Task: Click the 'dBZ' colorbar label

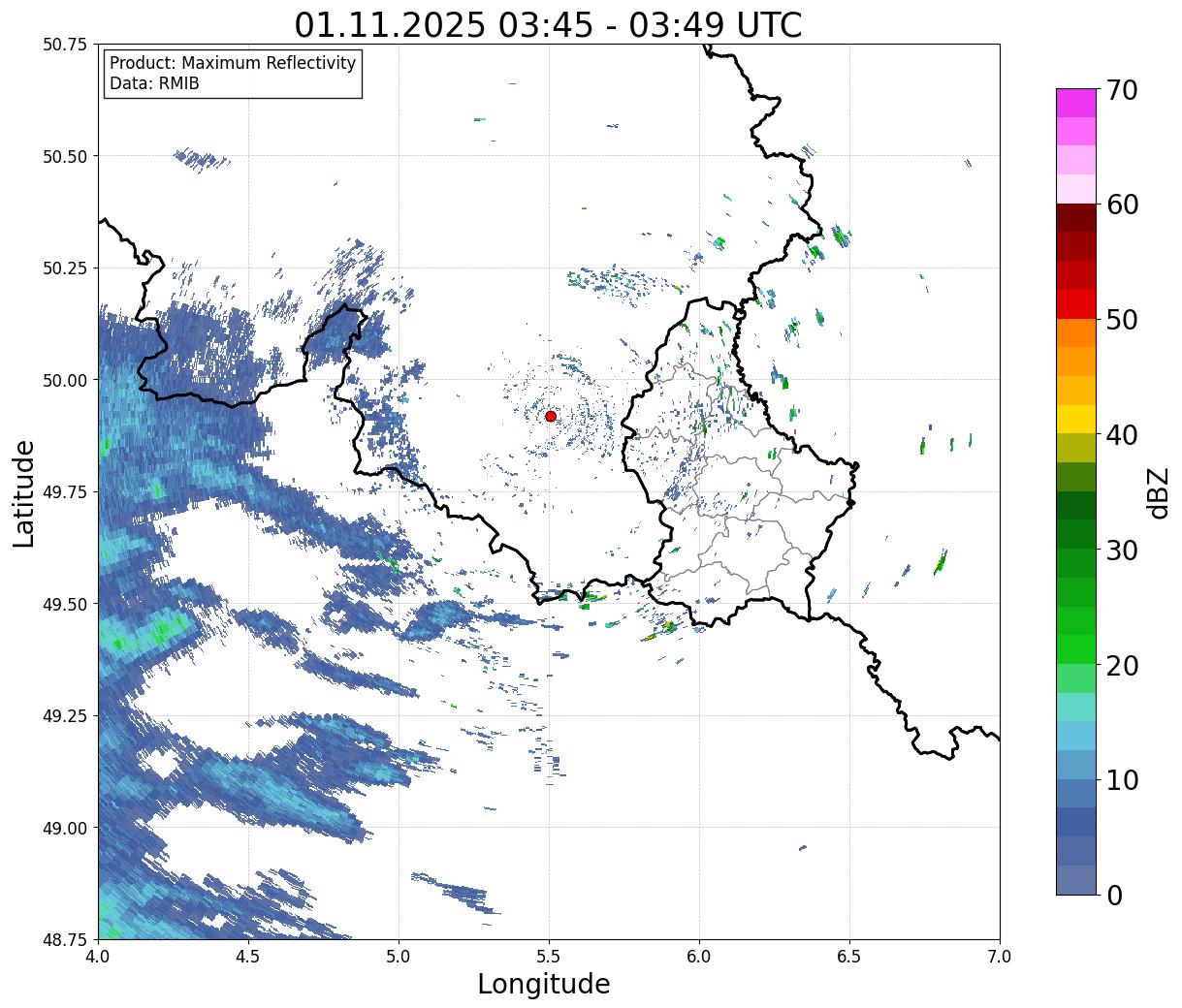Action: pyautogui.click(x=1159, y=491)
